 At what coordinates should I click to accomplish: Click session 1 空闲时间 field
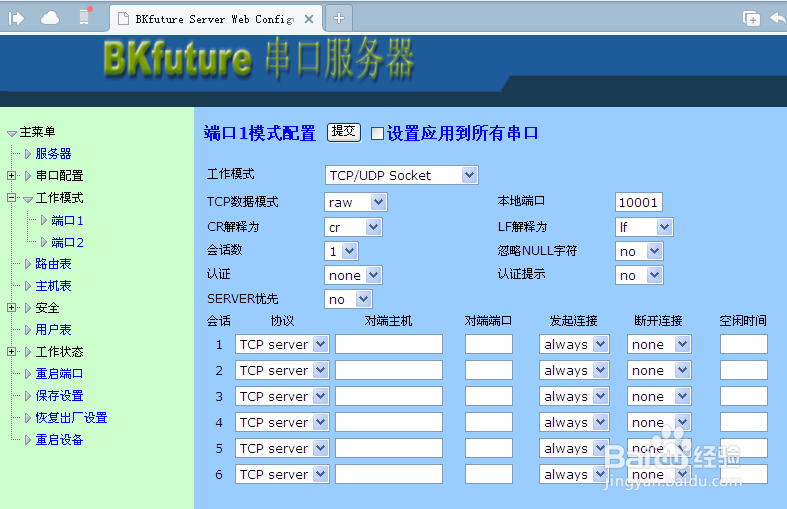743,344
